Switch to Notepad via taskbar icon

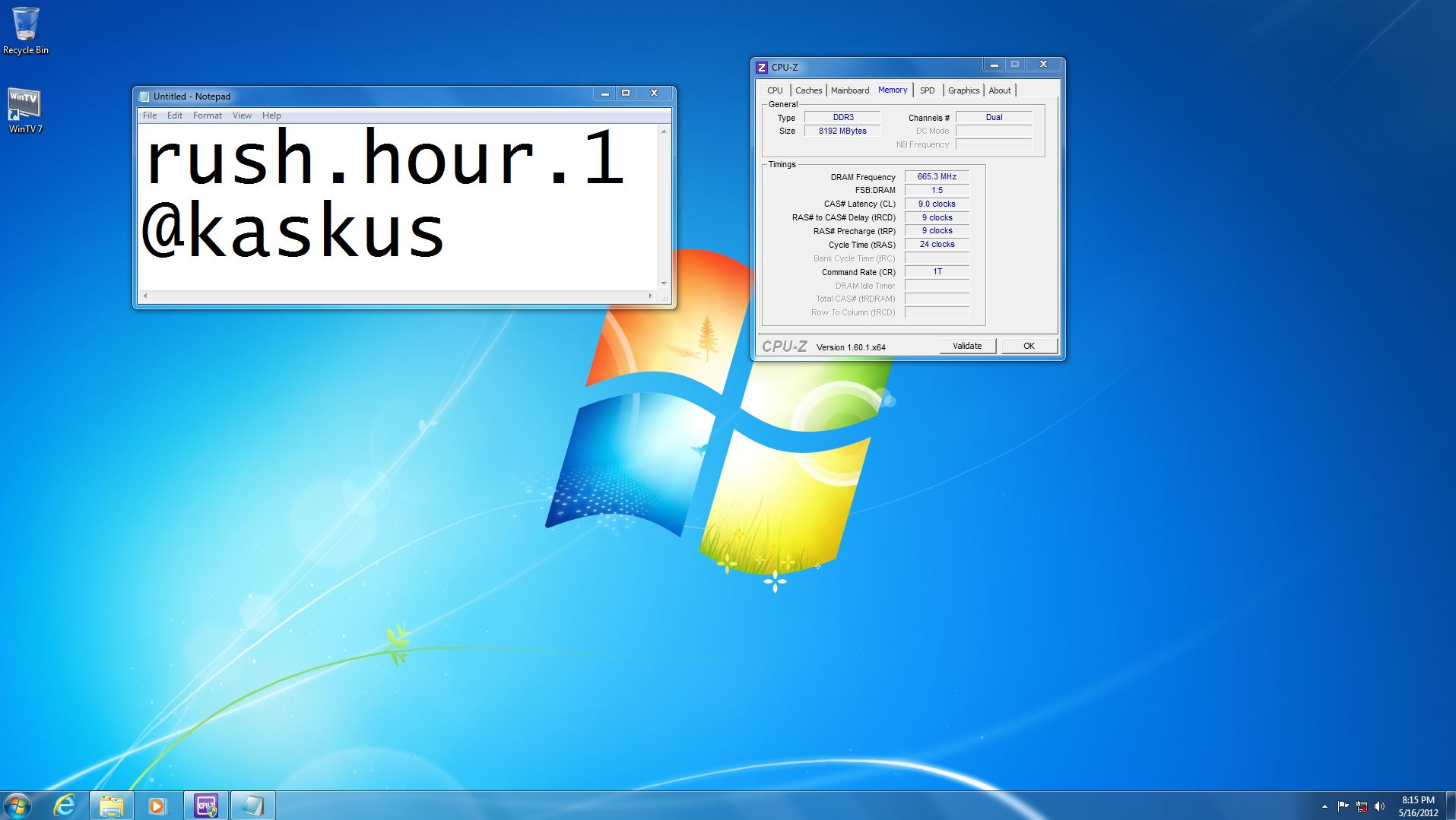pyautogui.click(x=252, y=806)
